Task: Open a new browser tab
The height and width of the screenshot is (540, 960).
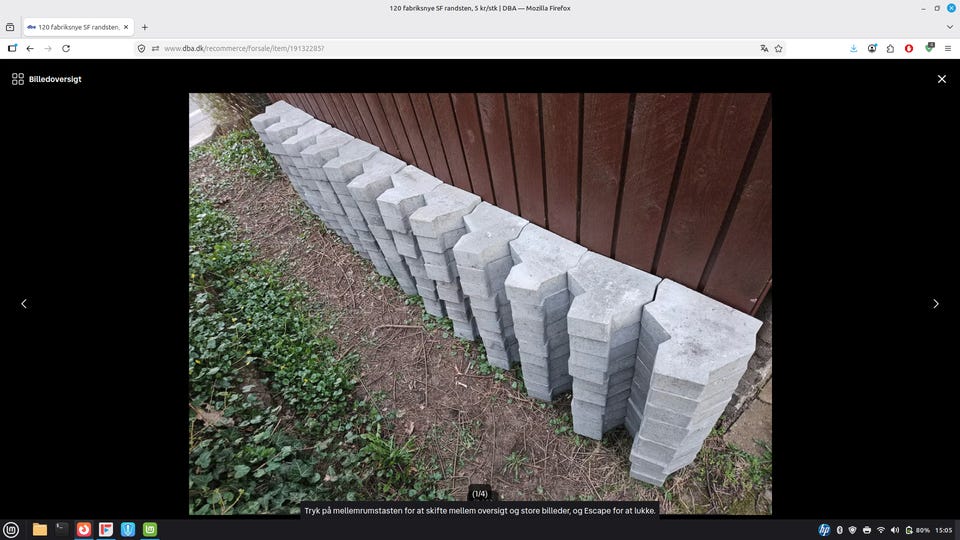Action: [145, 27]
